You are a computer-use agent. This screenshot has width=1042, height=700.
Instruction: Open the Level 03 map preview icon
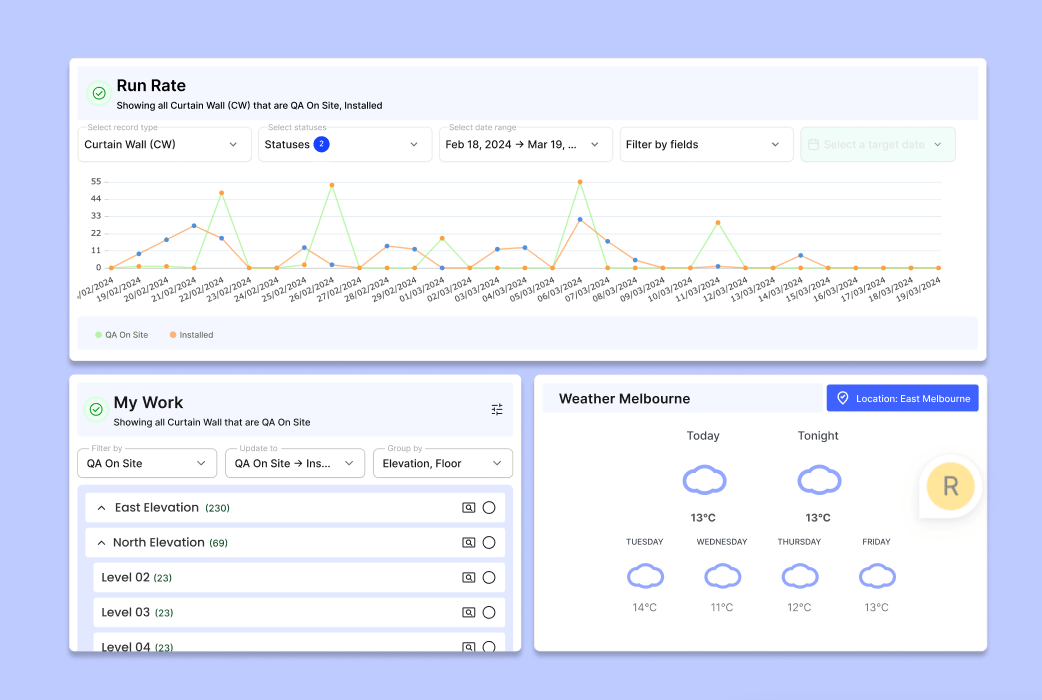point(469,612)
